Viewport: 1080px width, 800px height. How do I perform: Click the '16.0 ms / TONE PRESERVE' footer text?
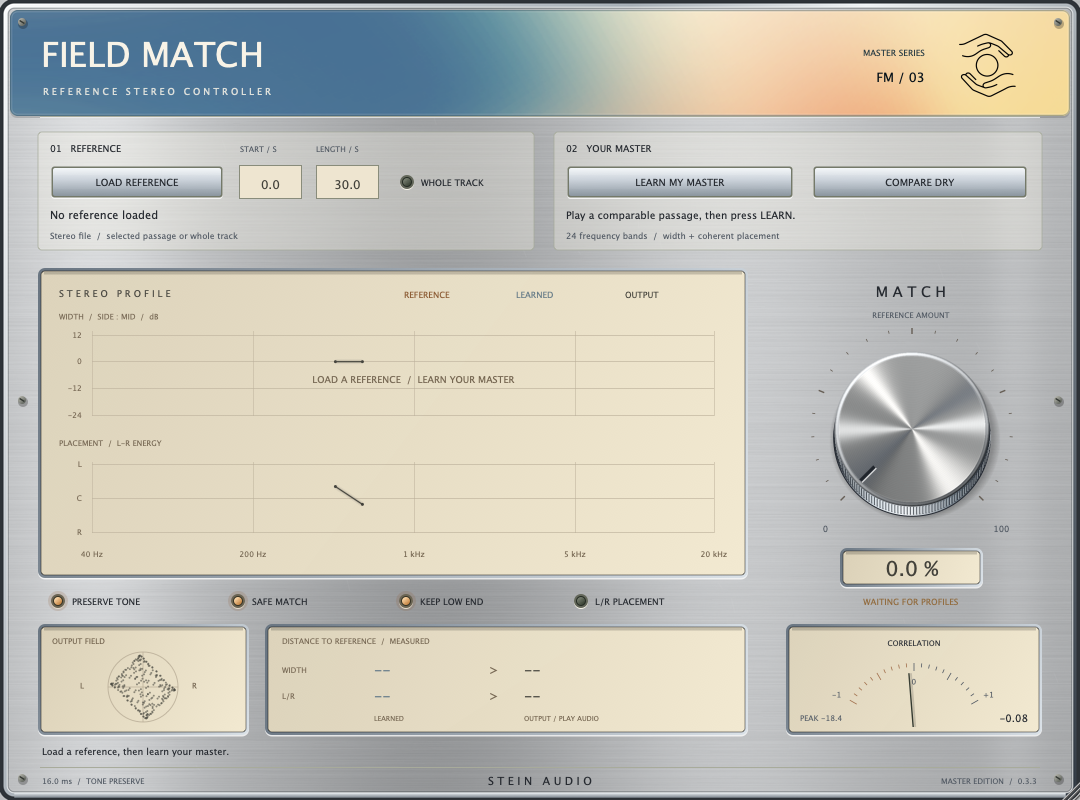click(93, 781)
